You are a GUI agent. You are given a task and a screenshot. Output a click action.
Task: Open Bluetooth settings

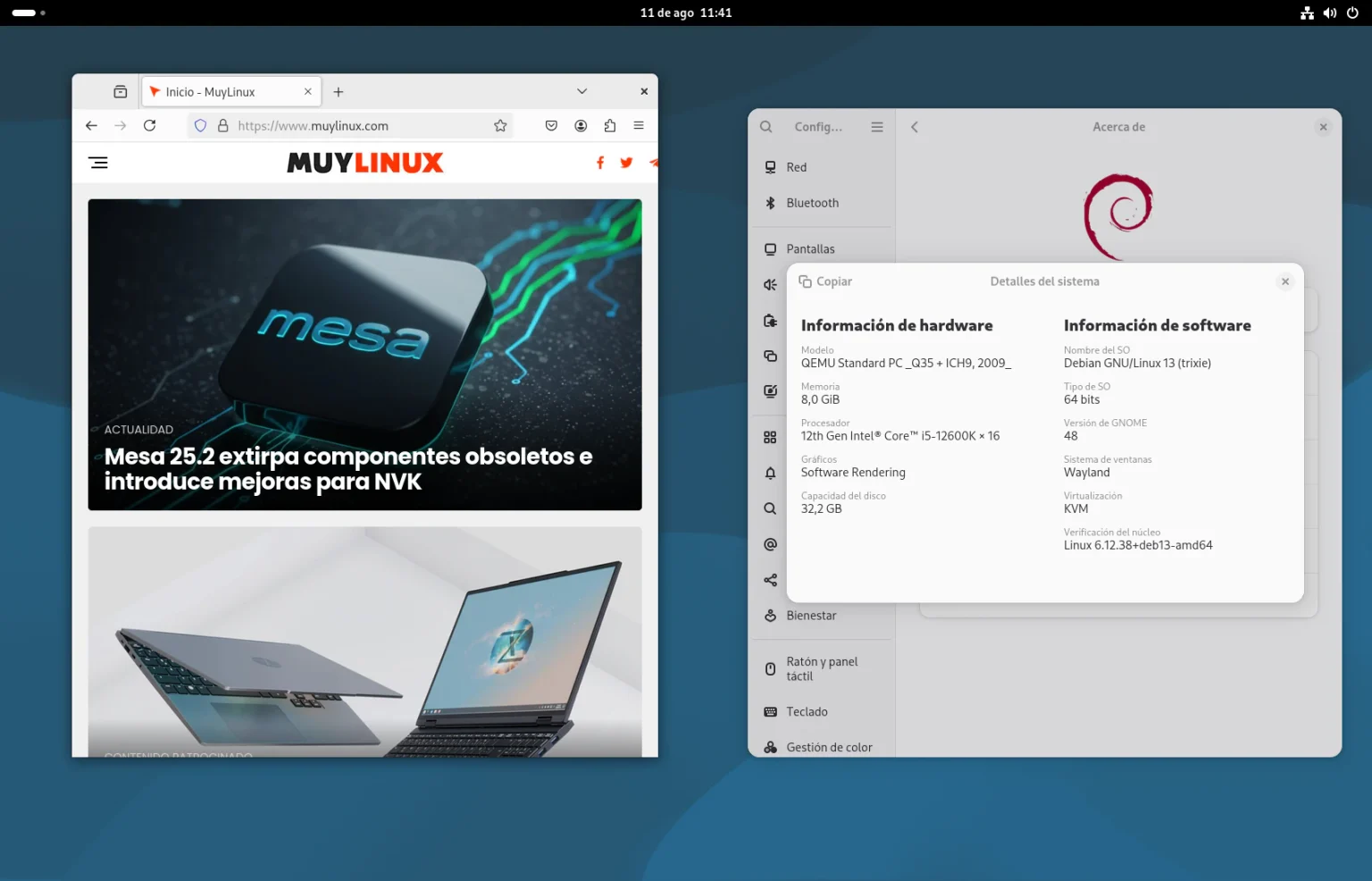point(822,203)
